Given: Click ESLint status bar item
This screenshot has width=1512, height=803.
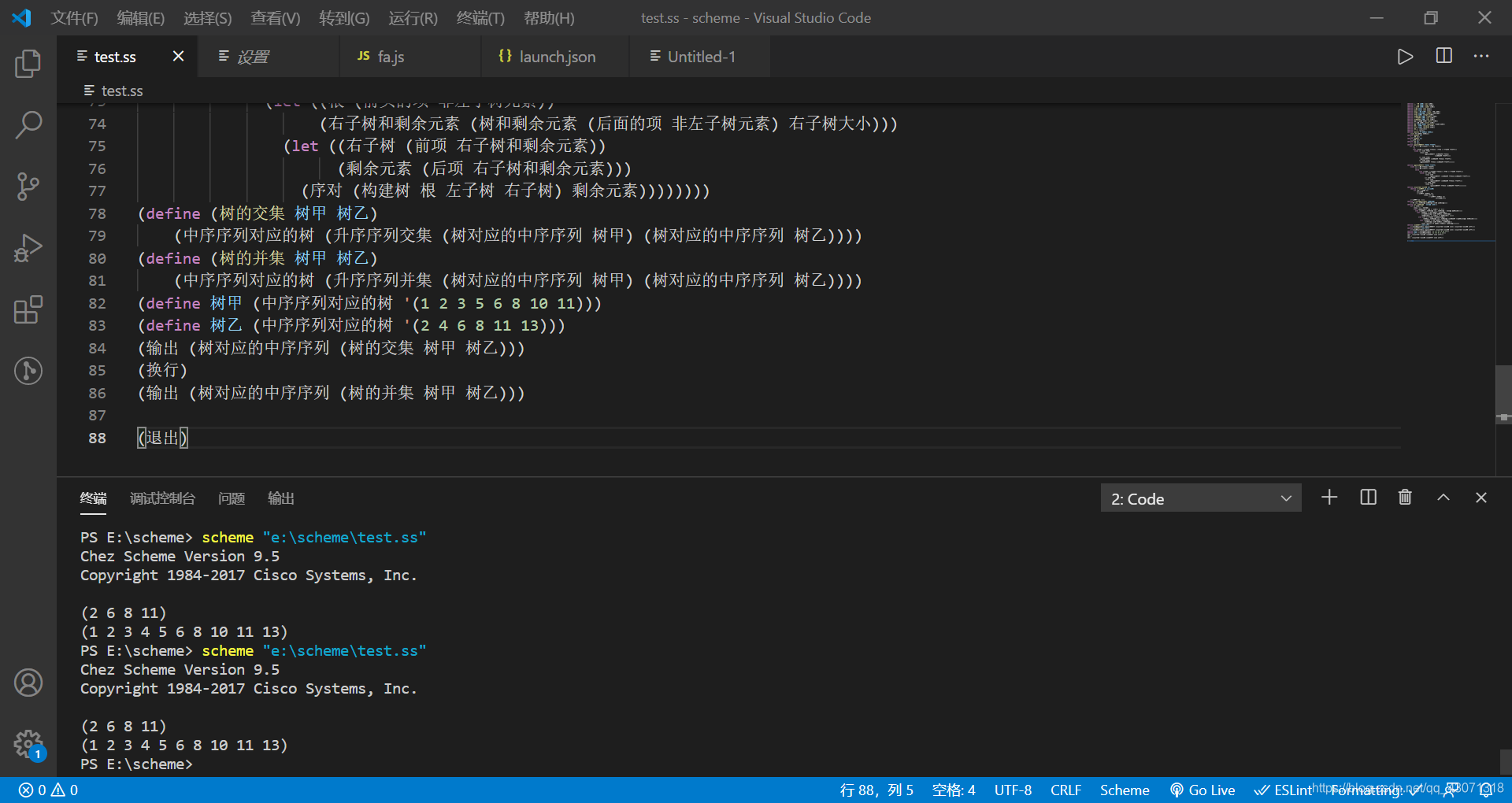Looking at the screenshot, I should pos(1284,790).
